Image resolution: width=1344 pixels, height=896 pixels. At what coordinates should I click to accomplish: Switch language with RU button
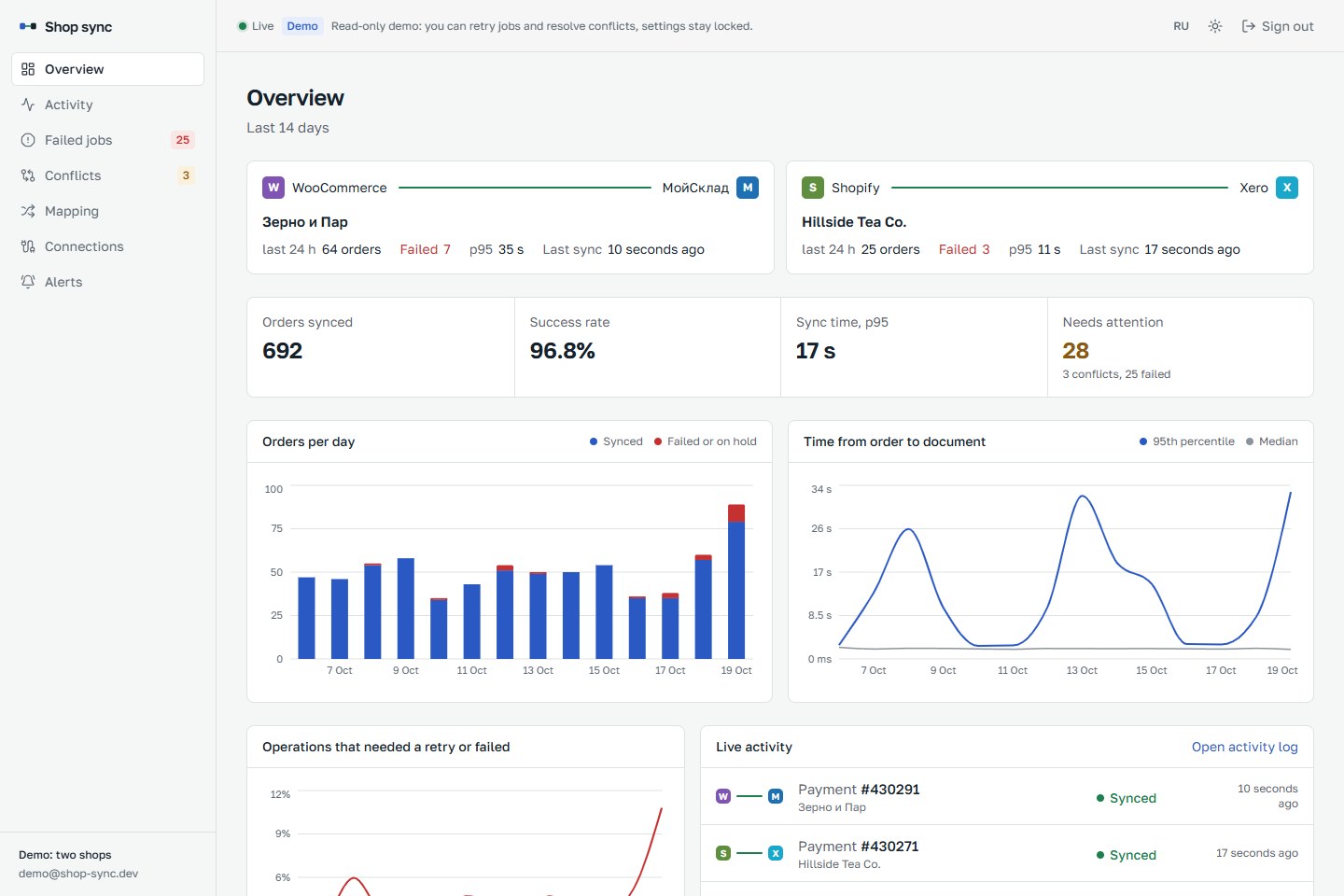coord(1182,26)
